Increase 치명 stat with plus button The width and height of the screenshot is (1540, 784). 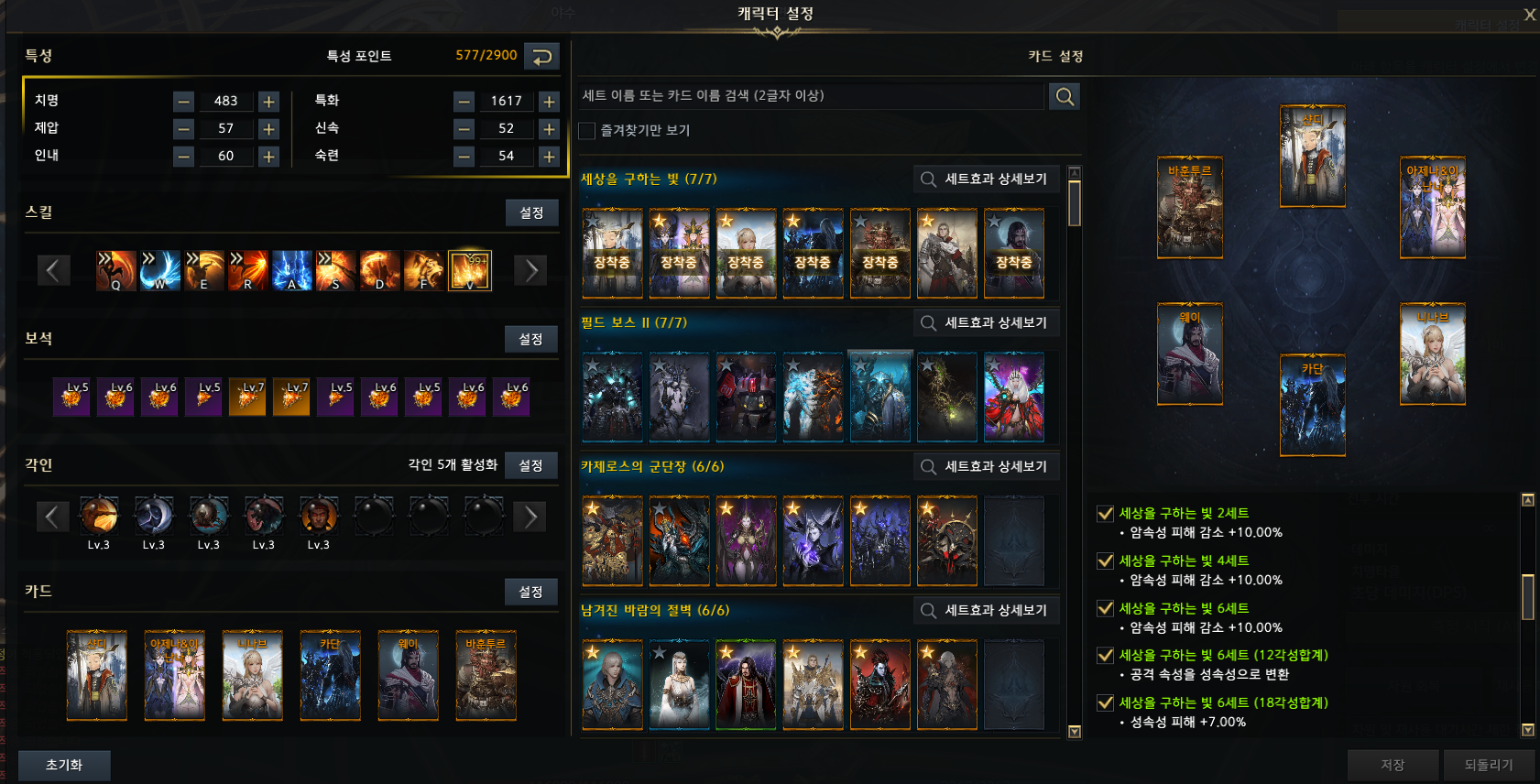(x=268, y=102)
